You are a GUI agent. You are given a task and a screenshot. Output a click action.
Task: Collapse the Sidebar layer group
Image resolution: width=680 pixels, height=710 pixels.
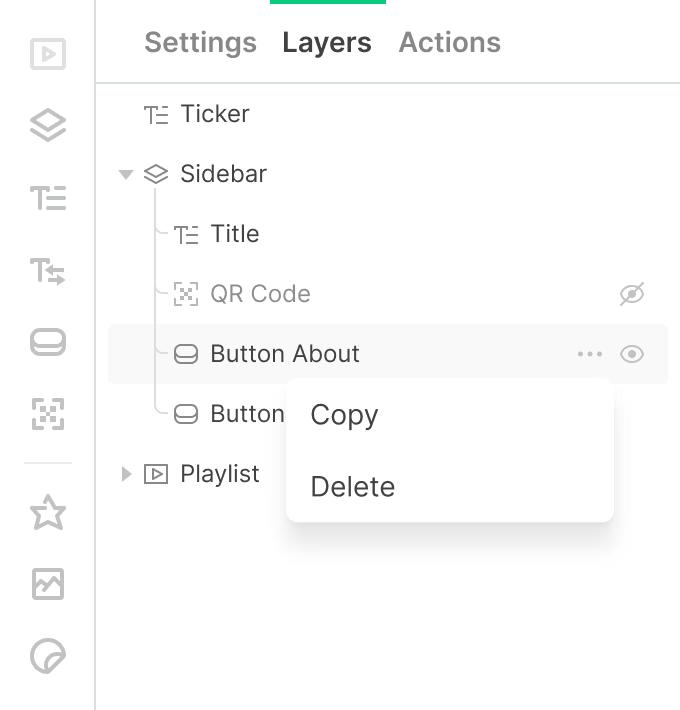[126, 174]
